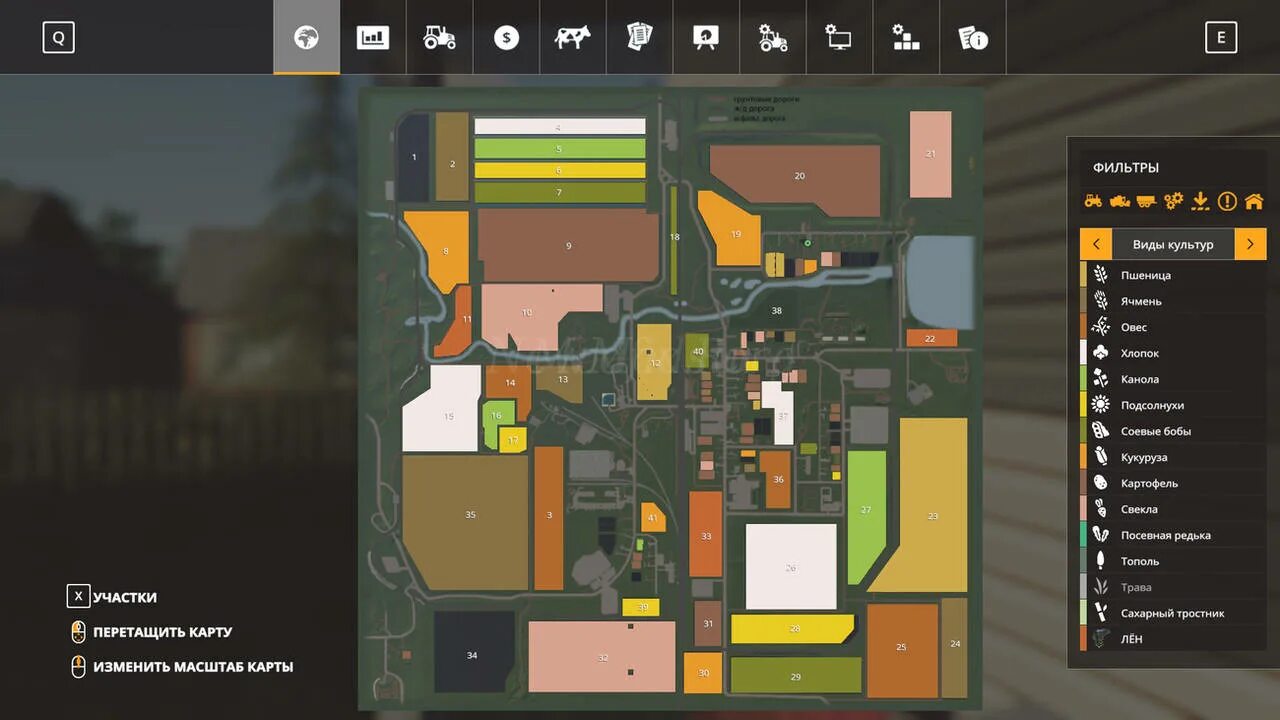Toggle Кукуруза crop filter
The height and width of the screenshot is (720, 1280).
1173,457
